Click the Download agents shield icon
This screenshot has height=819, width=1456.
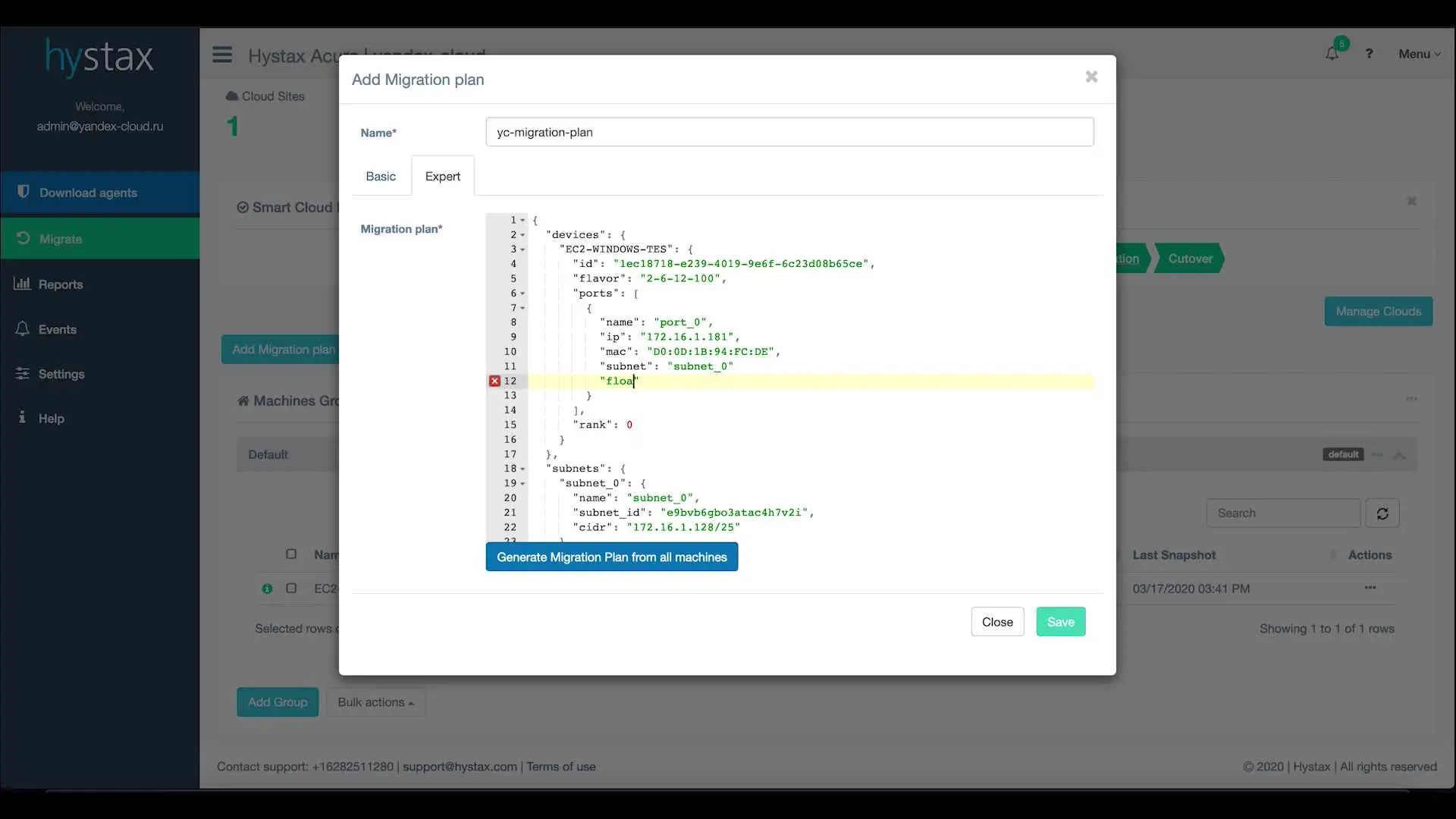pyautogui.click(x=24, y=192)
